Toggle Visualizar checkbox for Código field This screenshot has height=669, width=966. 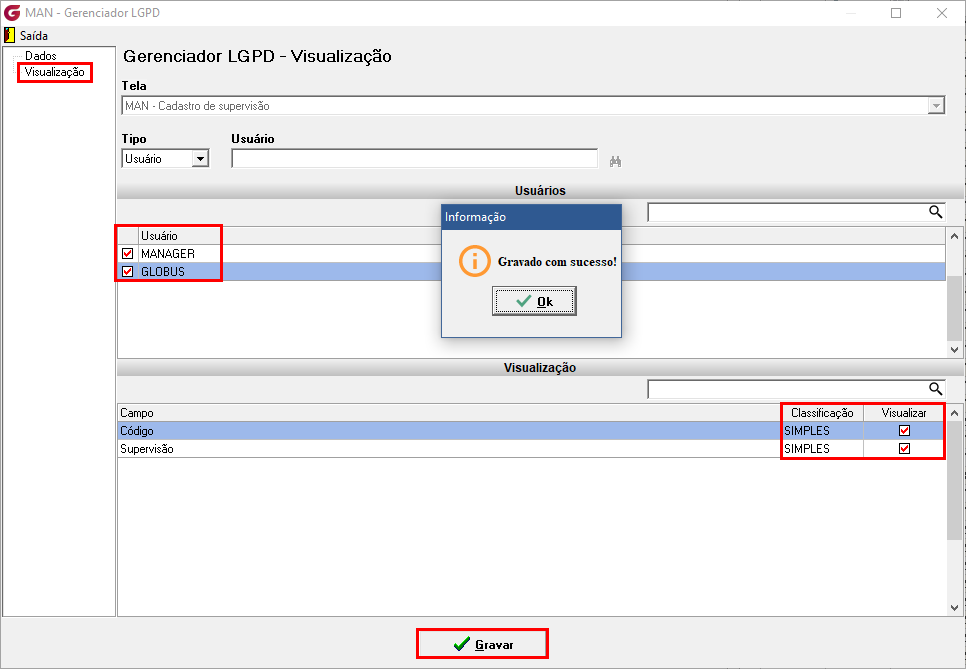click(x=904, y=431)
